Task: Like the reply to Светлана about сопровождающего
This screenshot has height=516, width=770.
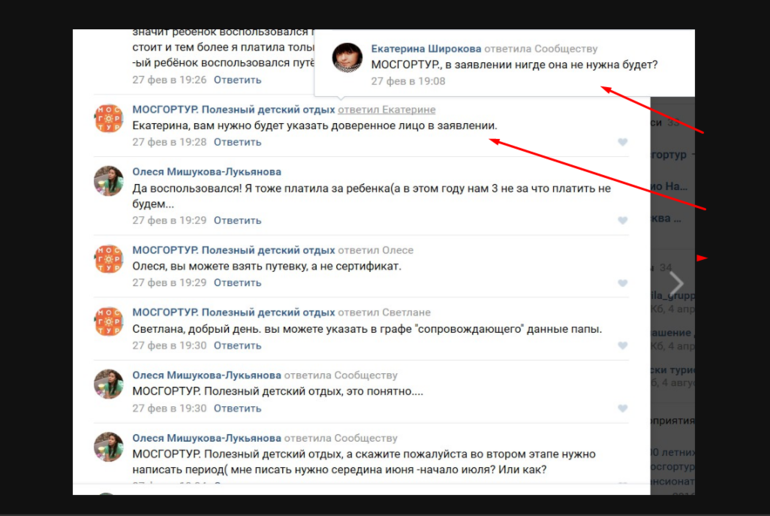Action: 623,346
